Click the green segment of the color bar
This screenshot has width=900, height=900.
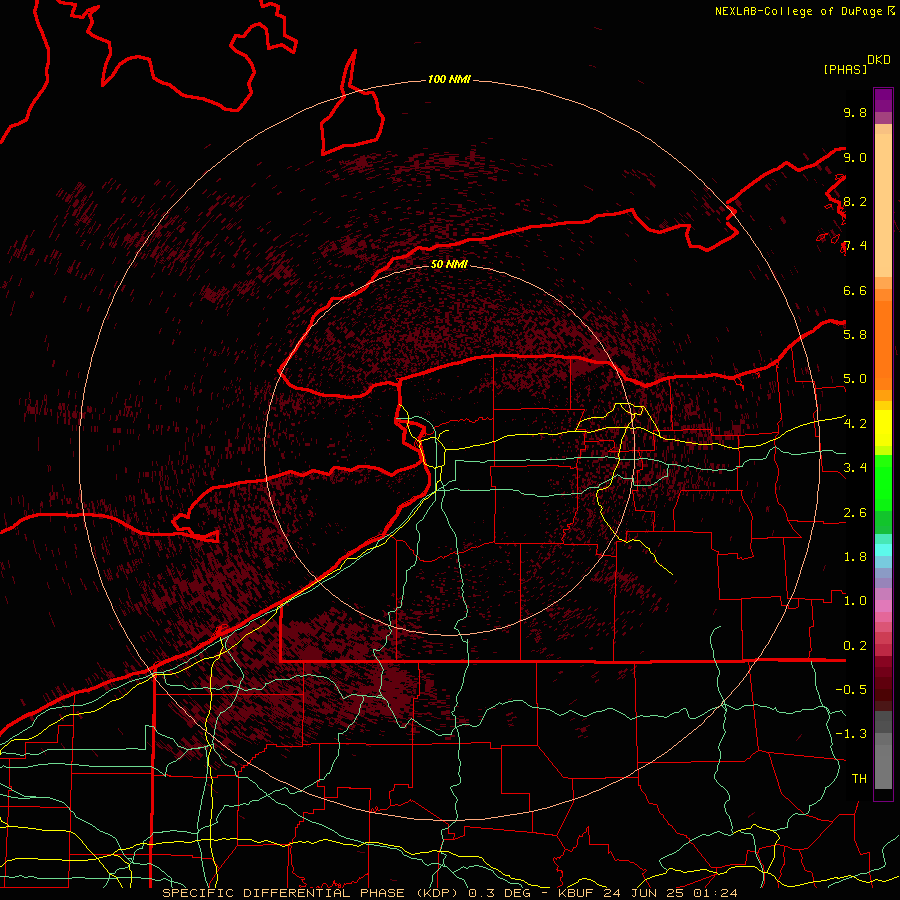point(883,483)
